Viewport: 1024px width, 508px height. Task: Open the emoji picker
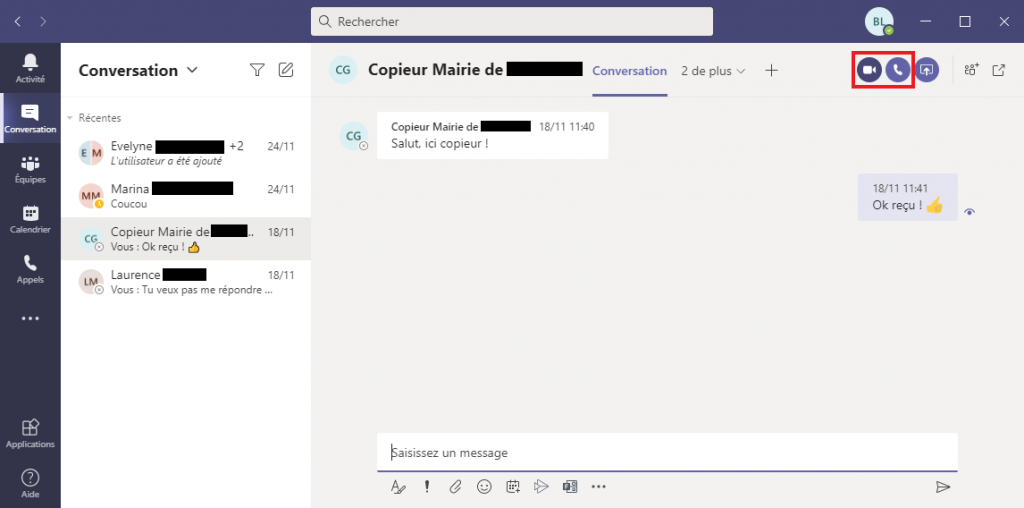484,486
